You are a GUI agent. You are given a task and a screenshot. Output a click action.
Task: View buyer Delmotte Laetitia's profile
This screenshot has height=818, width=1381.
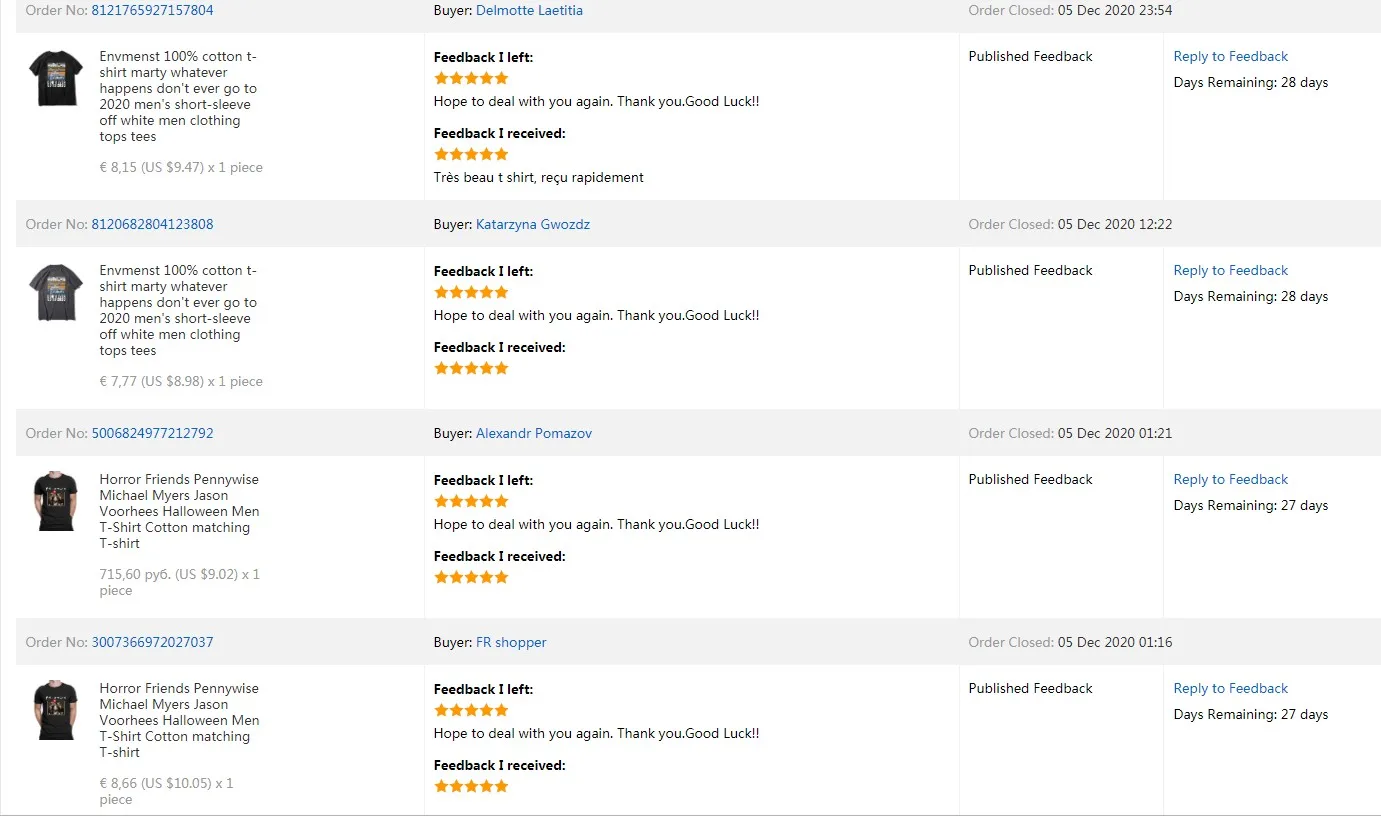(529, 10)
